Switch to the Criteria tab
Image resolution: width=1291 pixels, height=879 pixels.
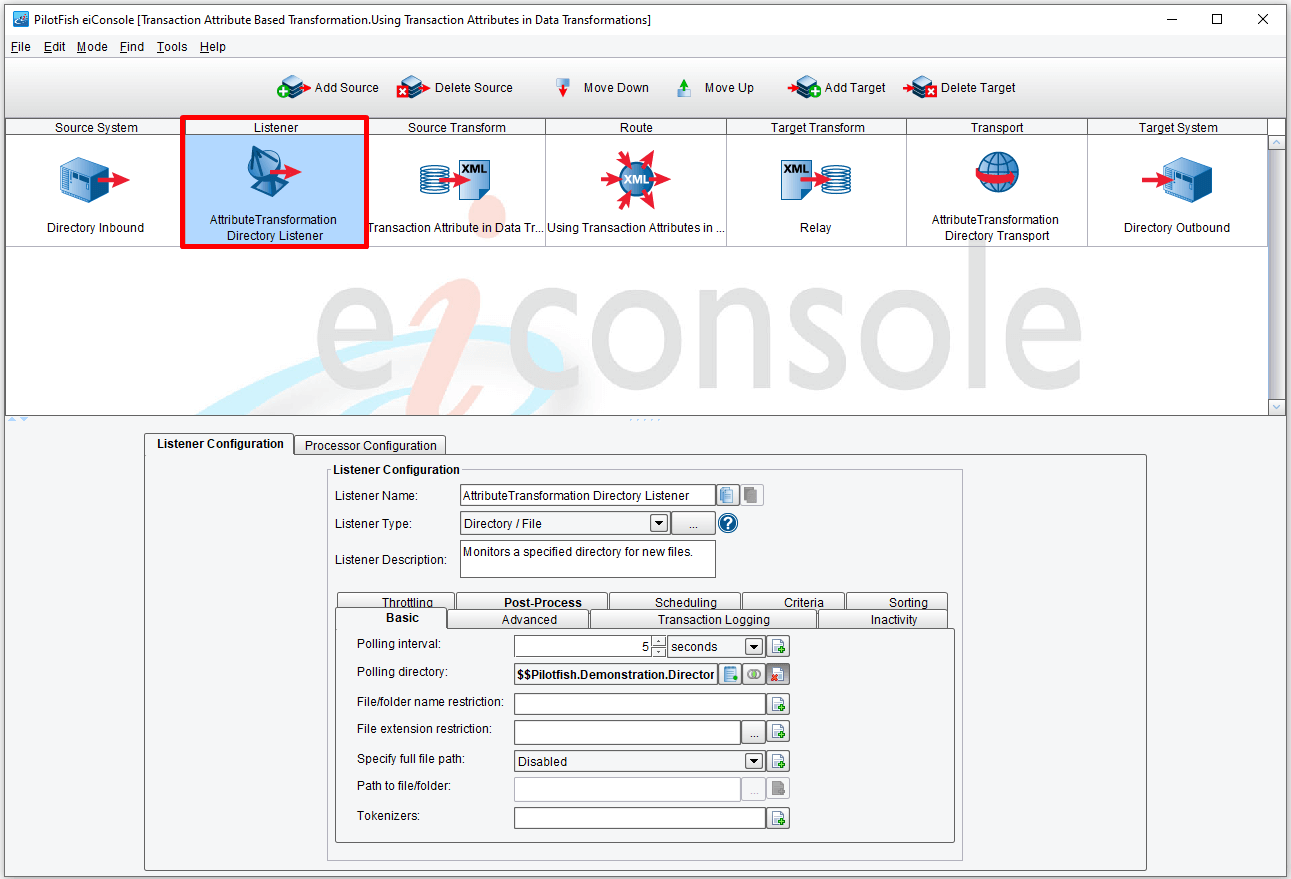coord(794,601)
